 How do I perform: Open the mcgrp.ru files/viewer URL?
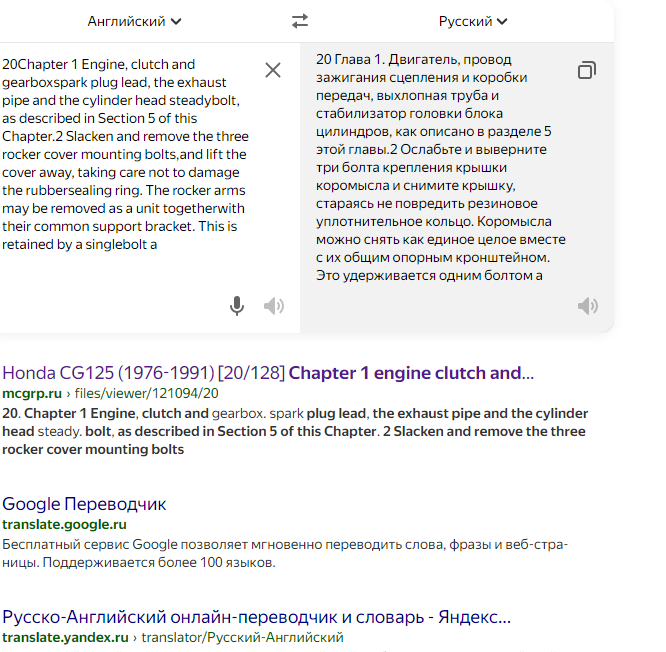pos(110,393)
